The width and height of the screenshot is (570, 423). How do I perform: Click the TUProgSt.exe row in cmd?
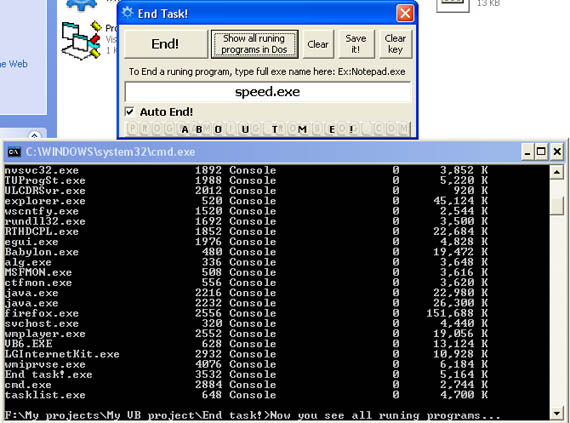click(x=246, y=180)
